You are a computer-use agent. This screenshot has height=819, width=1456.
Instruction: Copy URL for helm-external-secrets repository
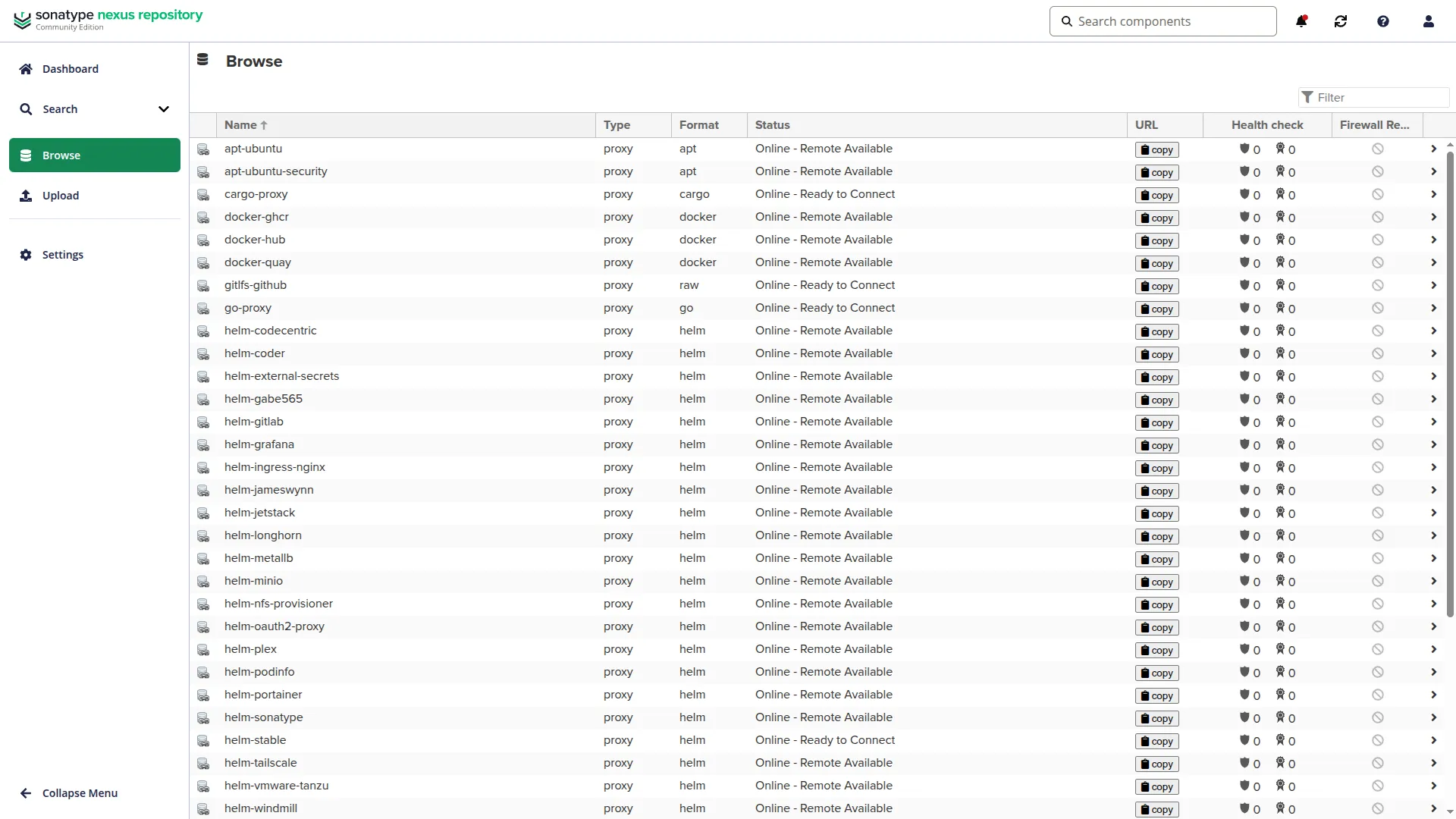tap(1156, 377)
